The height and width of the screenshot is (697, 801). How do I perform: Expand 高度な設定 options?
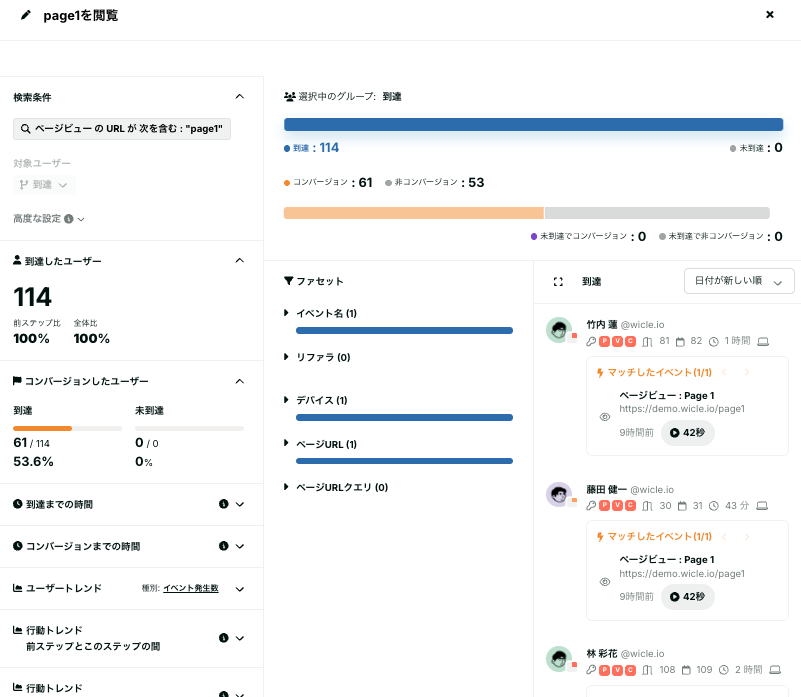tap(81, 219)
